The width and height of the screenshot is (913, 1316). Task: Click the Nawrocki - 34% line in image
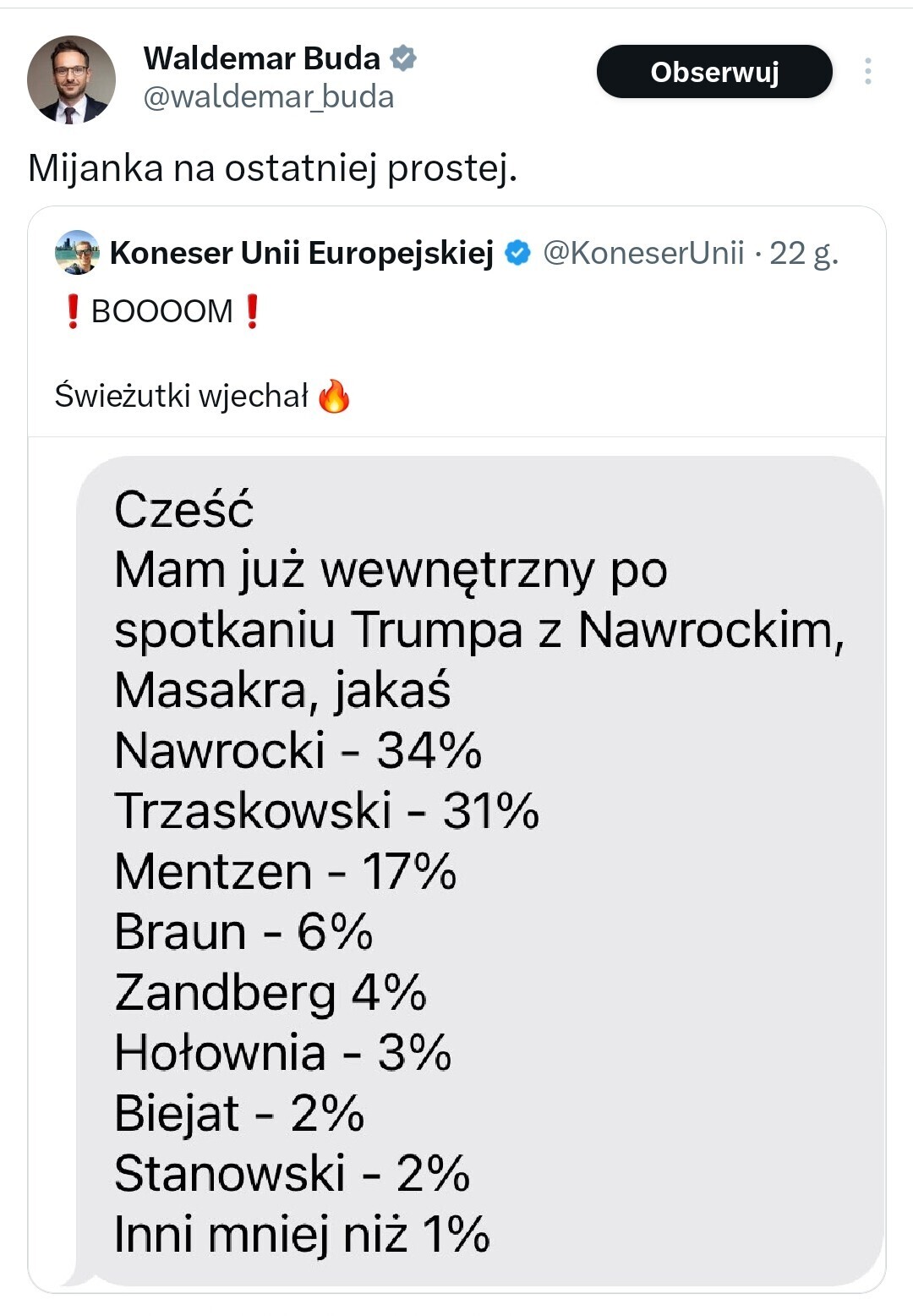(298, 750)
